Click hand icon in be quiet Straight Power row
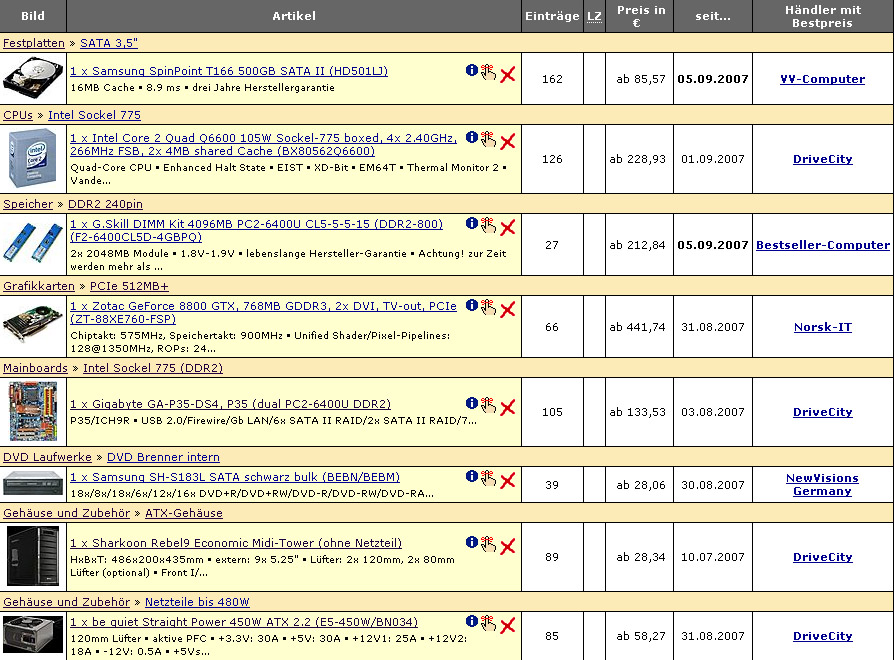894x660 pixels. coord(488,624)
